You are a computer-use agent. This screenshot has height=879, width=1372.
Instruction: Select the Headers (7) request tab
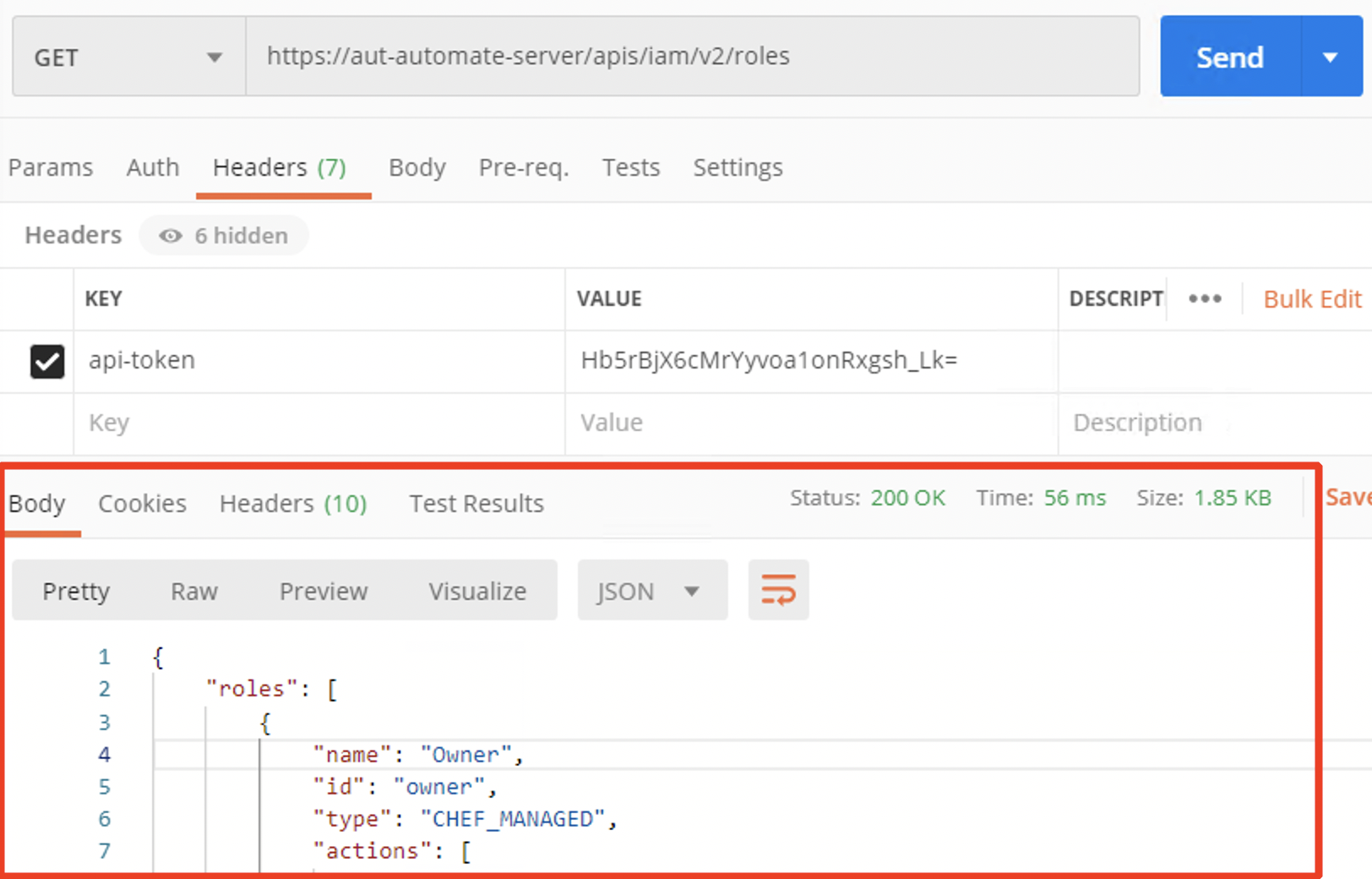[280, 167]
